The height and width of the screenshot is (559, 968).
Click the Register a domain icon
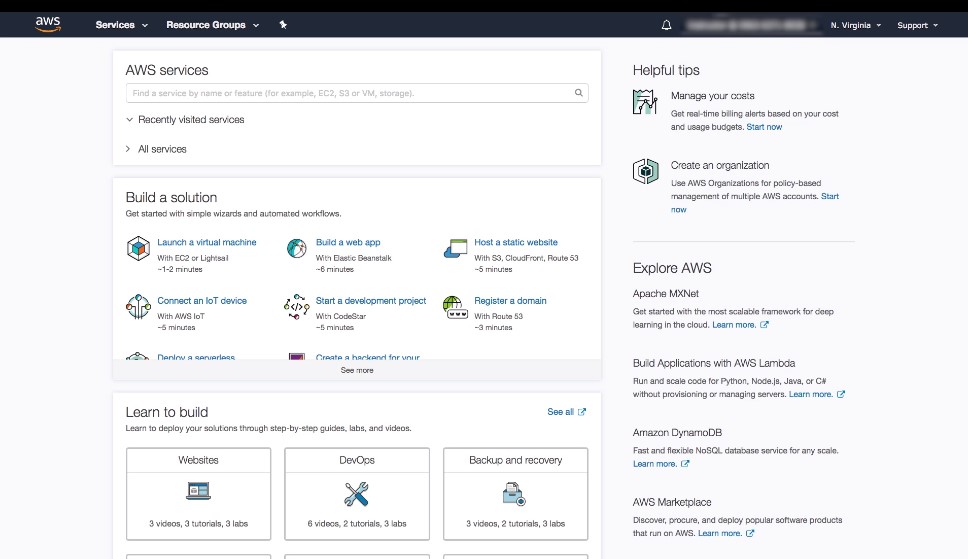(456, 307)
